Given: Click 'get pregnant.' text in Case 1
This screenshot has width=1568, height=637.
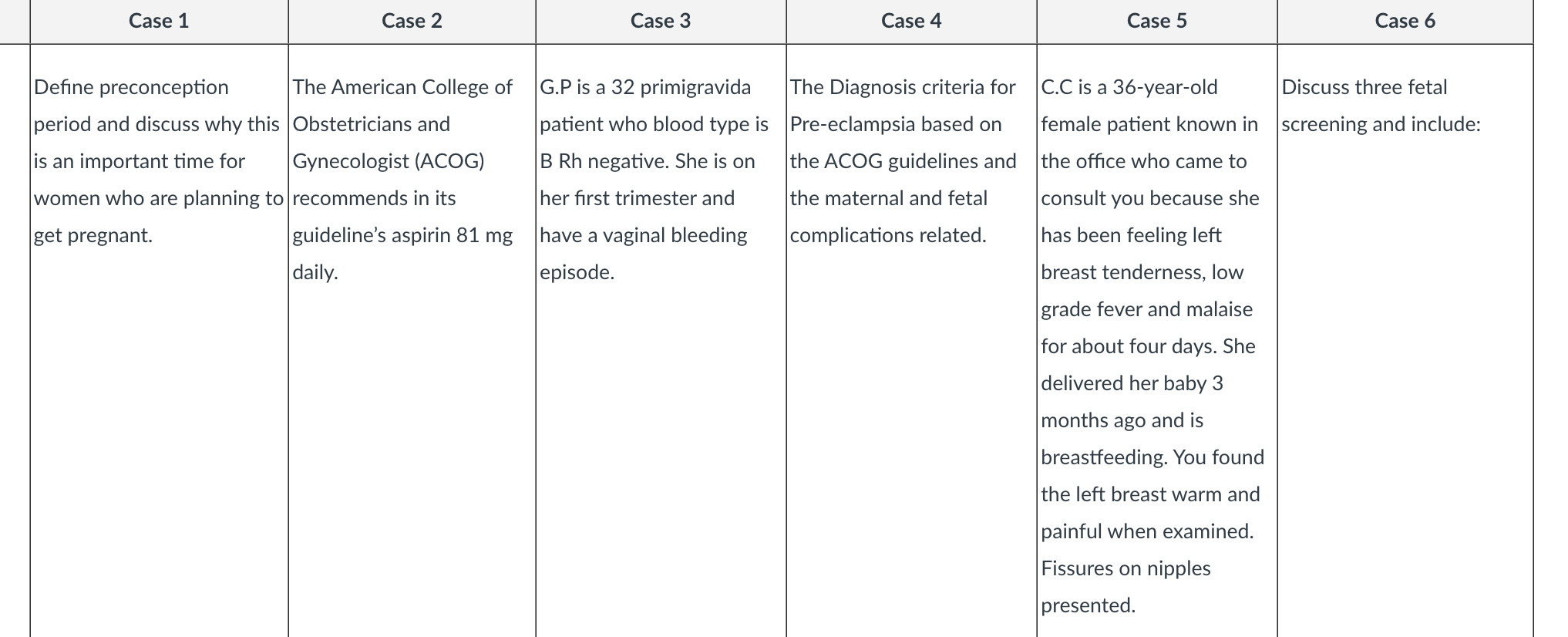Looking at the screenshot, I should coord(93,235).
